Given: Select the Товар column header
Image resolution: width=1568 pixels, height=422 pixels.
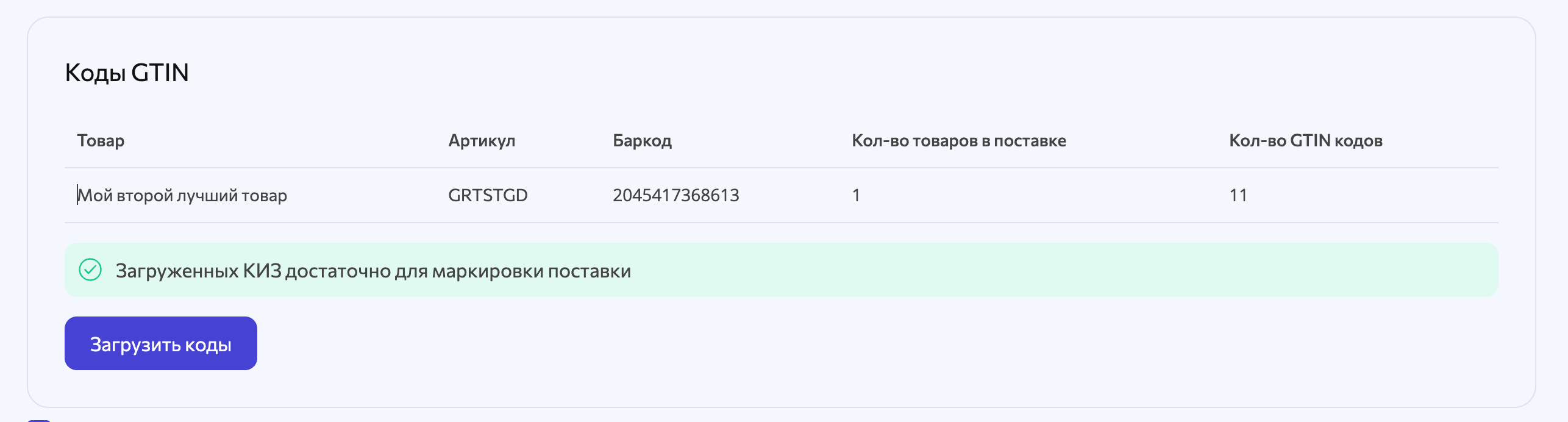Looking at the screenshot, I should point(101,140).
